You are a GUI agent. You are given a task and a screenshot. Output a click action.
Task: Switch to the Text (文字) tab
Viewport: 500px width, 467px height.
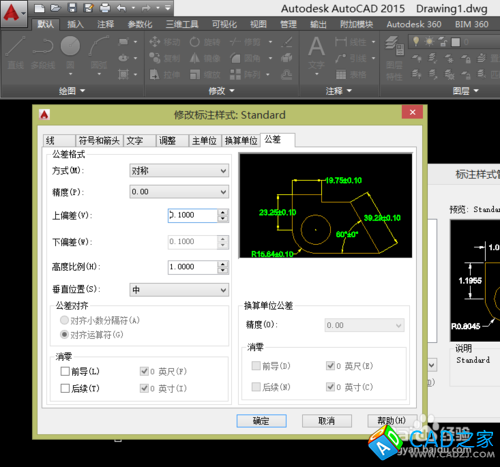pos(139,141)
